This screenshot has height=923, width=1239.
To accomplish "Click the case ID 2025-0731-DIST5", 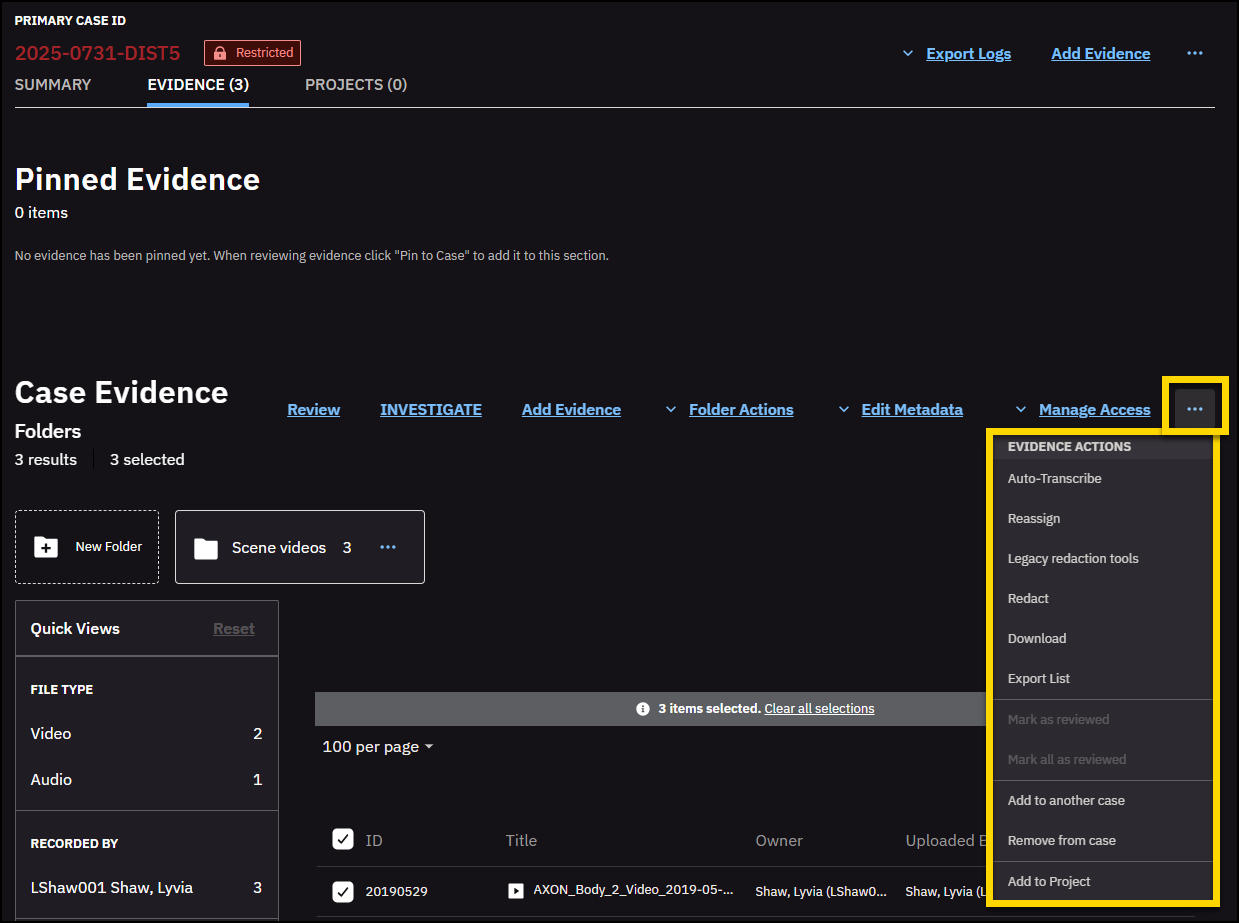I will pos(97,53).
